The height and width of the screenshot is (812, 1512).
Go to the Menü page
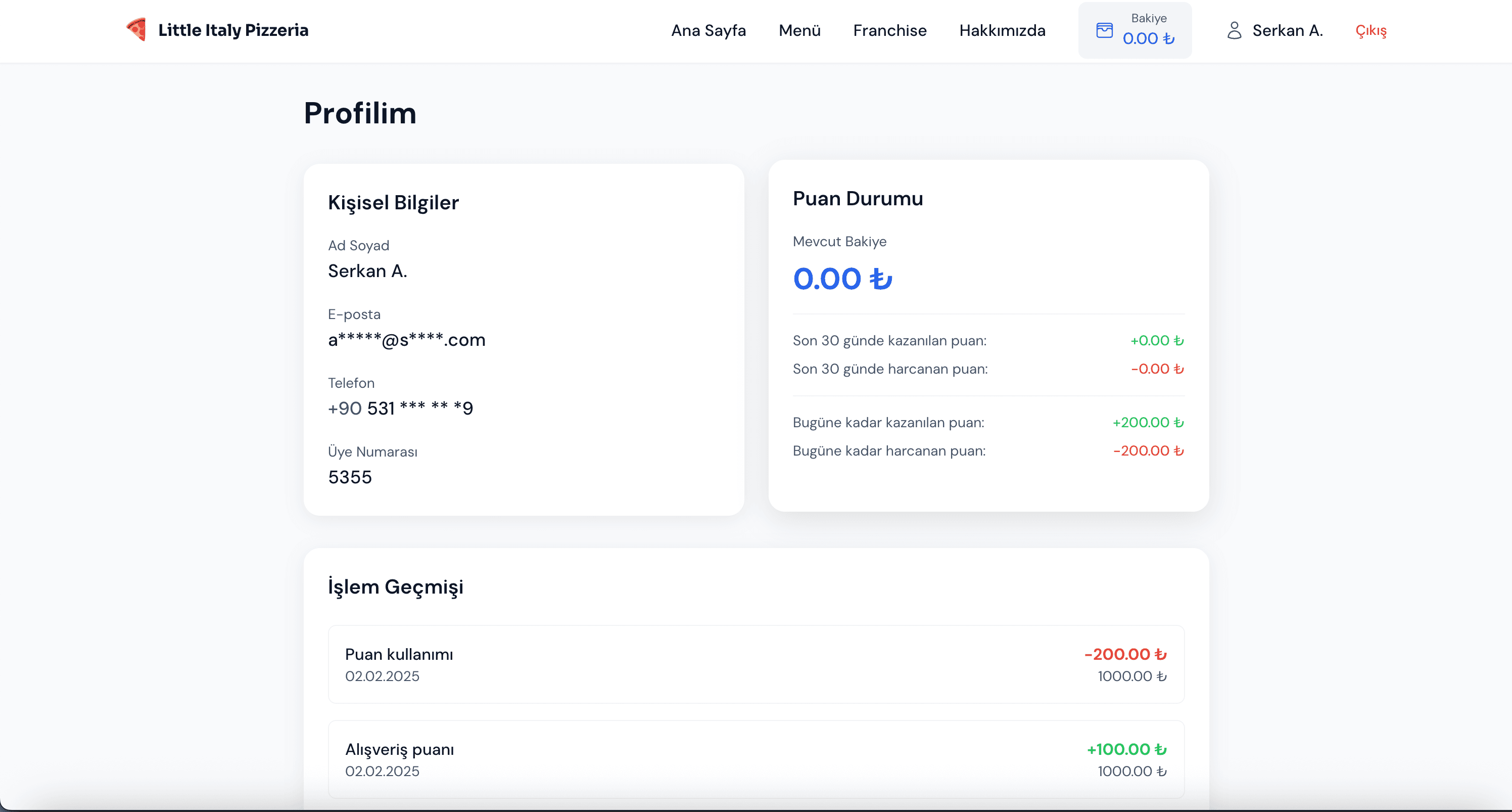799,30
